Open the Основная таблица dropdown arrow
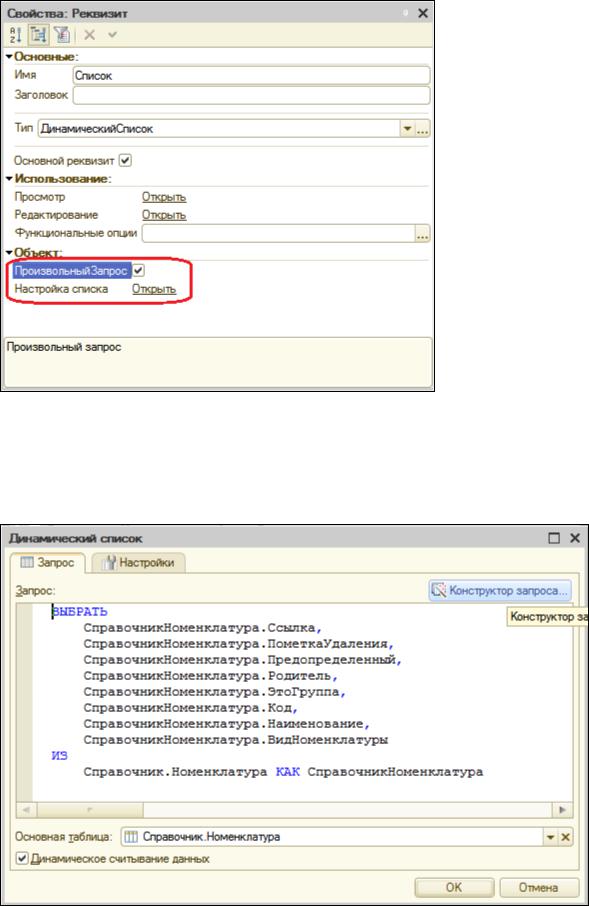 pos(550,837)
